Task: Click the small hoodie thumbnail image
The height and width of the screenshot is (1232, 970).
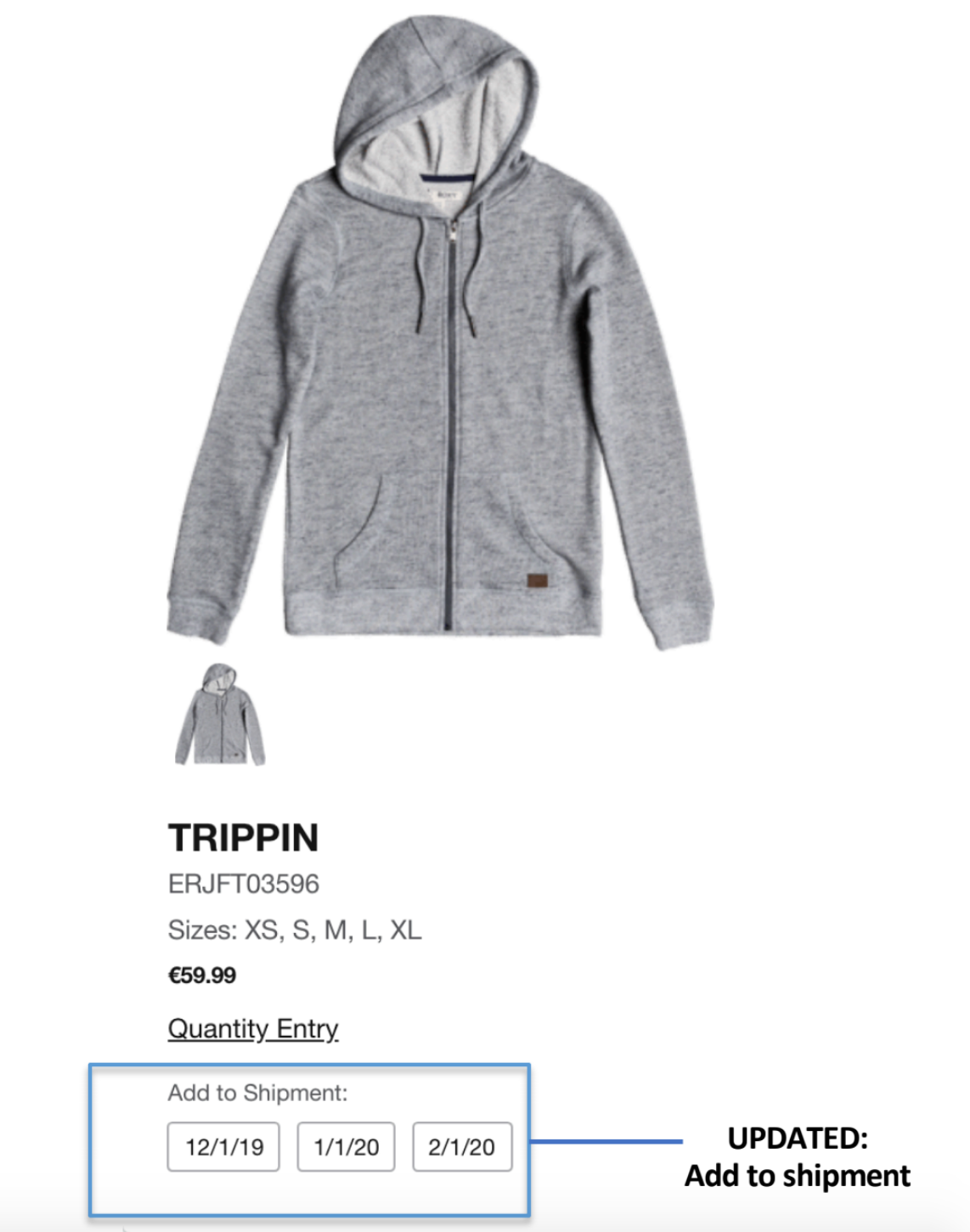Action: [220, 715]
